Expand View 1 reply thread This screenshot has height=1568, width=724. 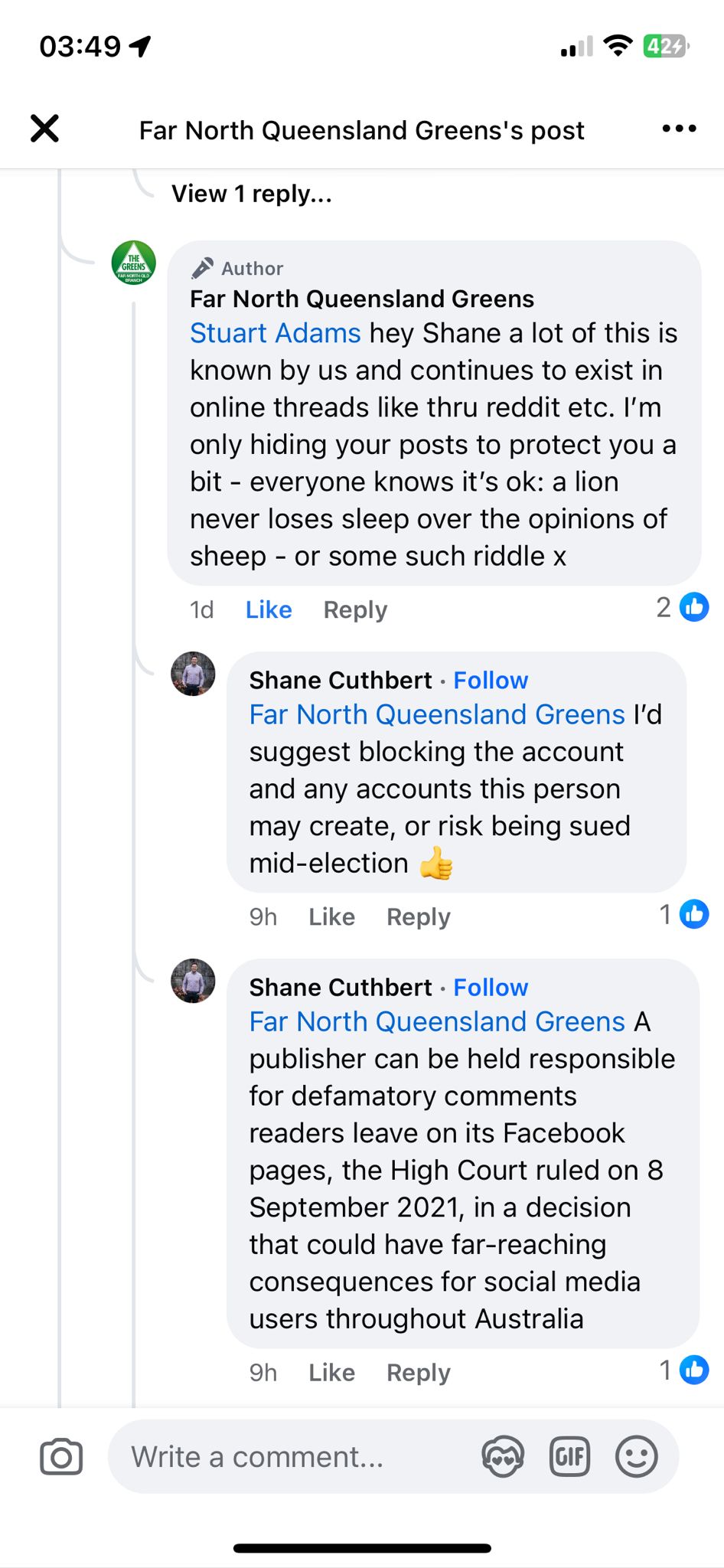(251, 194)
